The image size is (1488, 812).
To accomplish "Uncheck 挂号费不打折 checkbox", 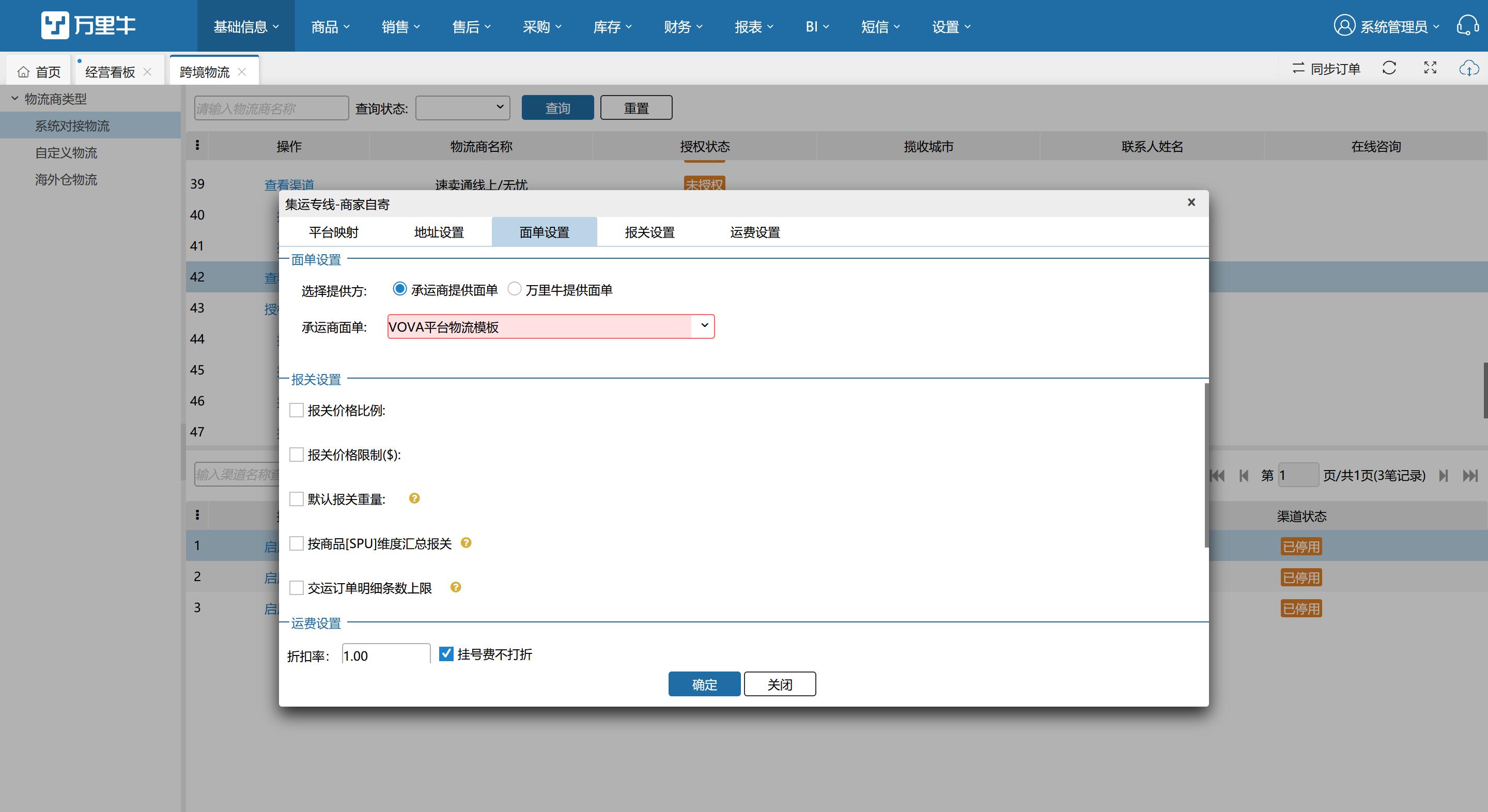I will click(446, 654).
